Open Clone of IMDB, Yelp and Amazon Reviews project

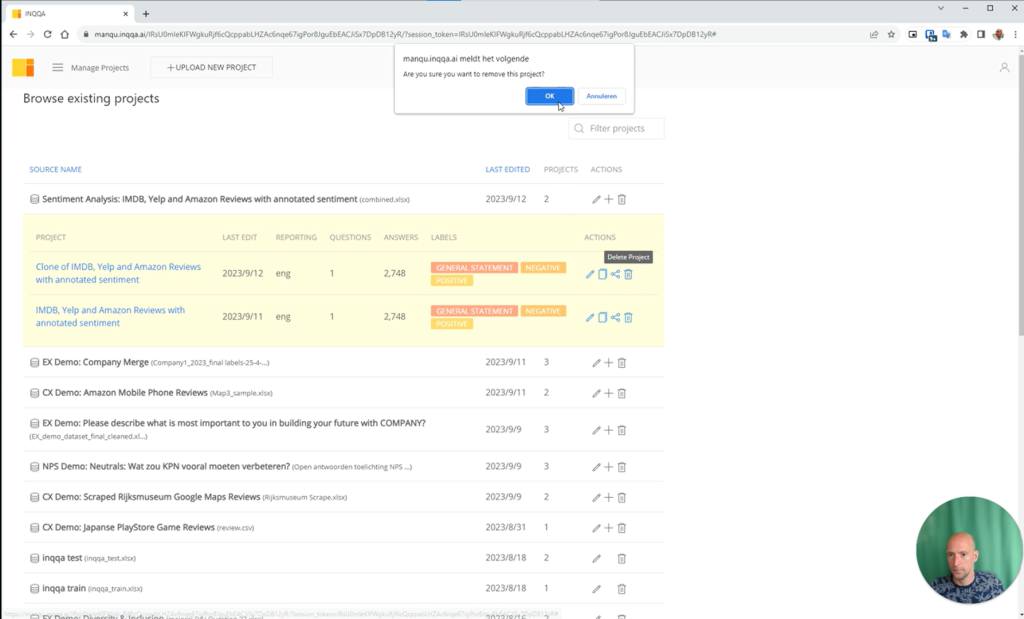(118, 273)
